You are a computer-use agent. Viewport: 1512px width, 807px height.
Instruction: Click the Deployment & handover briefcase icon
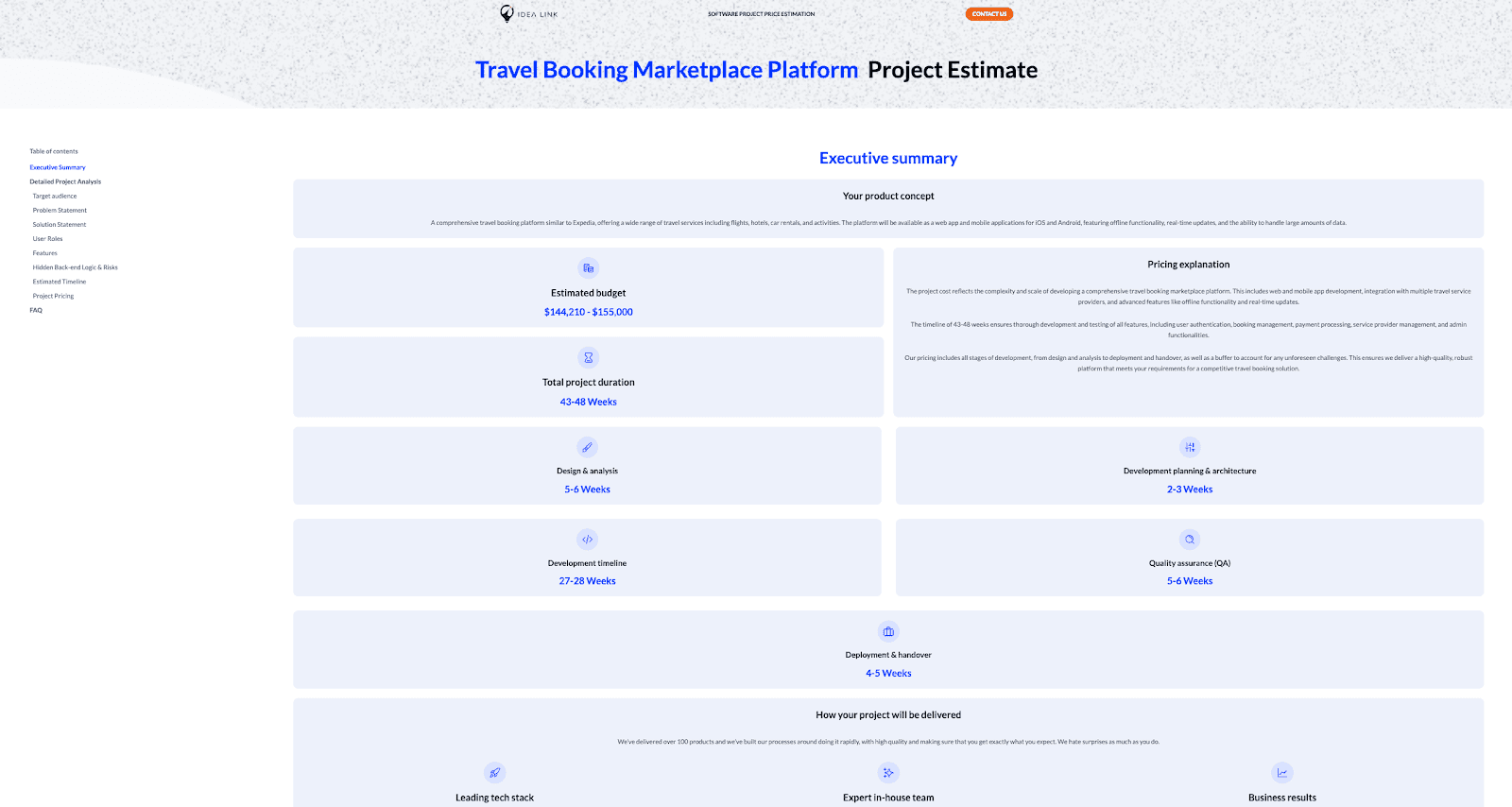888,631
